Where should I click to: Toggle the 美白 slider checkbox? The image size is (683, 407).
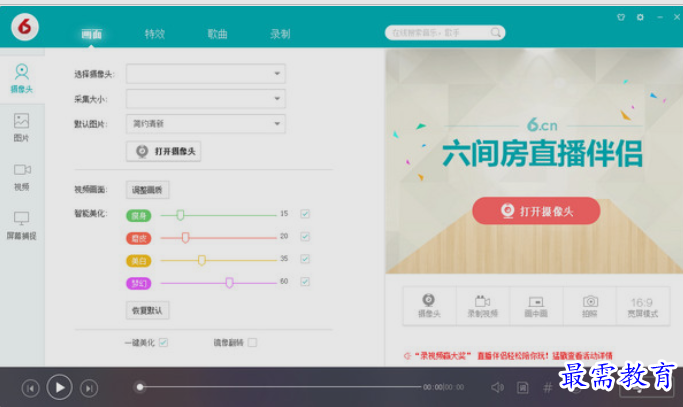[305, 259]
